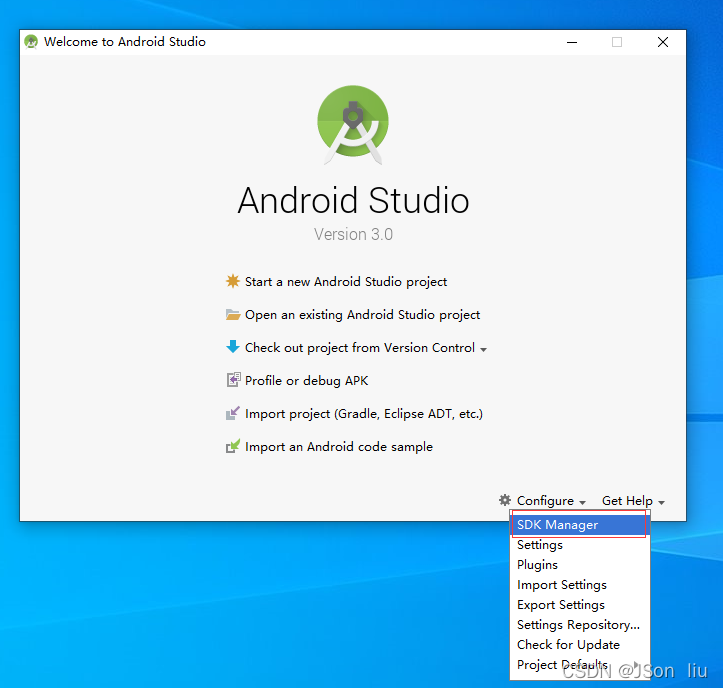The image size is (723, 688).
Task: Click the folder icon for opening existing project
Action: pyautogui.click(x=233, y=314)
